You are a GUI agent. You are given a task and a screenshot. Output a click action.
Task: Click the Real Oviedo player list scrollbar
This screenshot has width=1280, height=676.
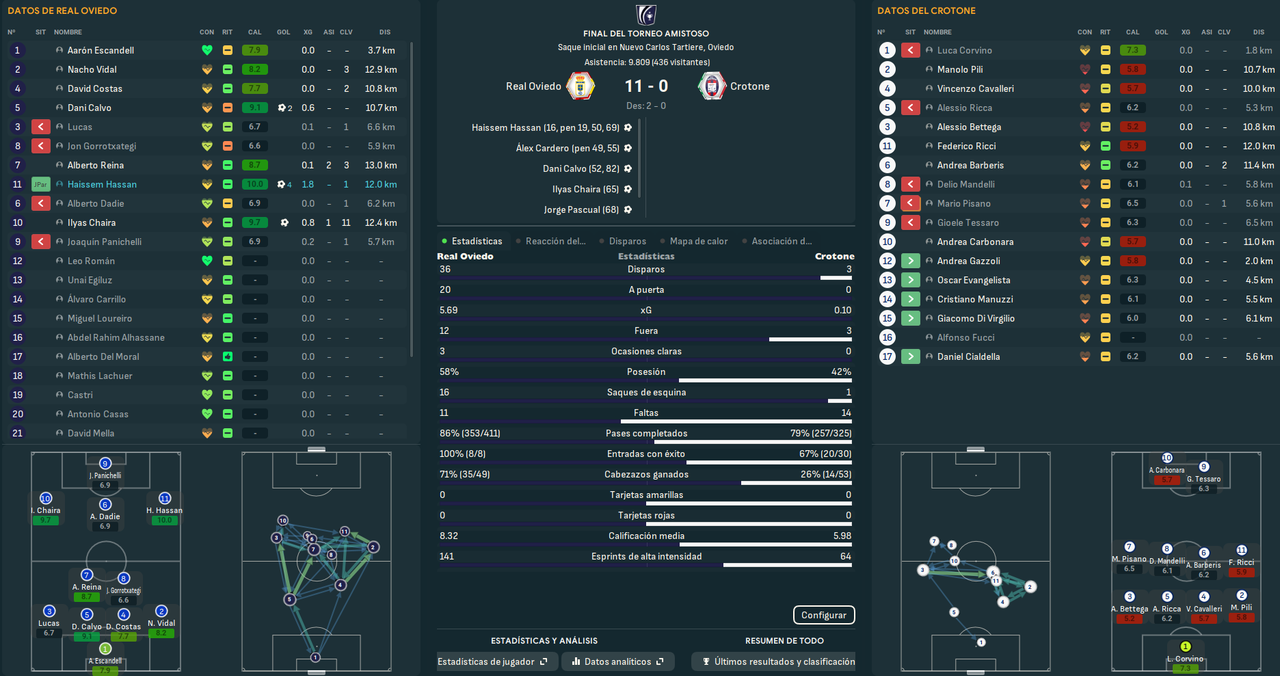pos(413,200)
